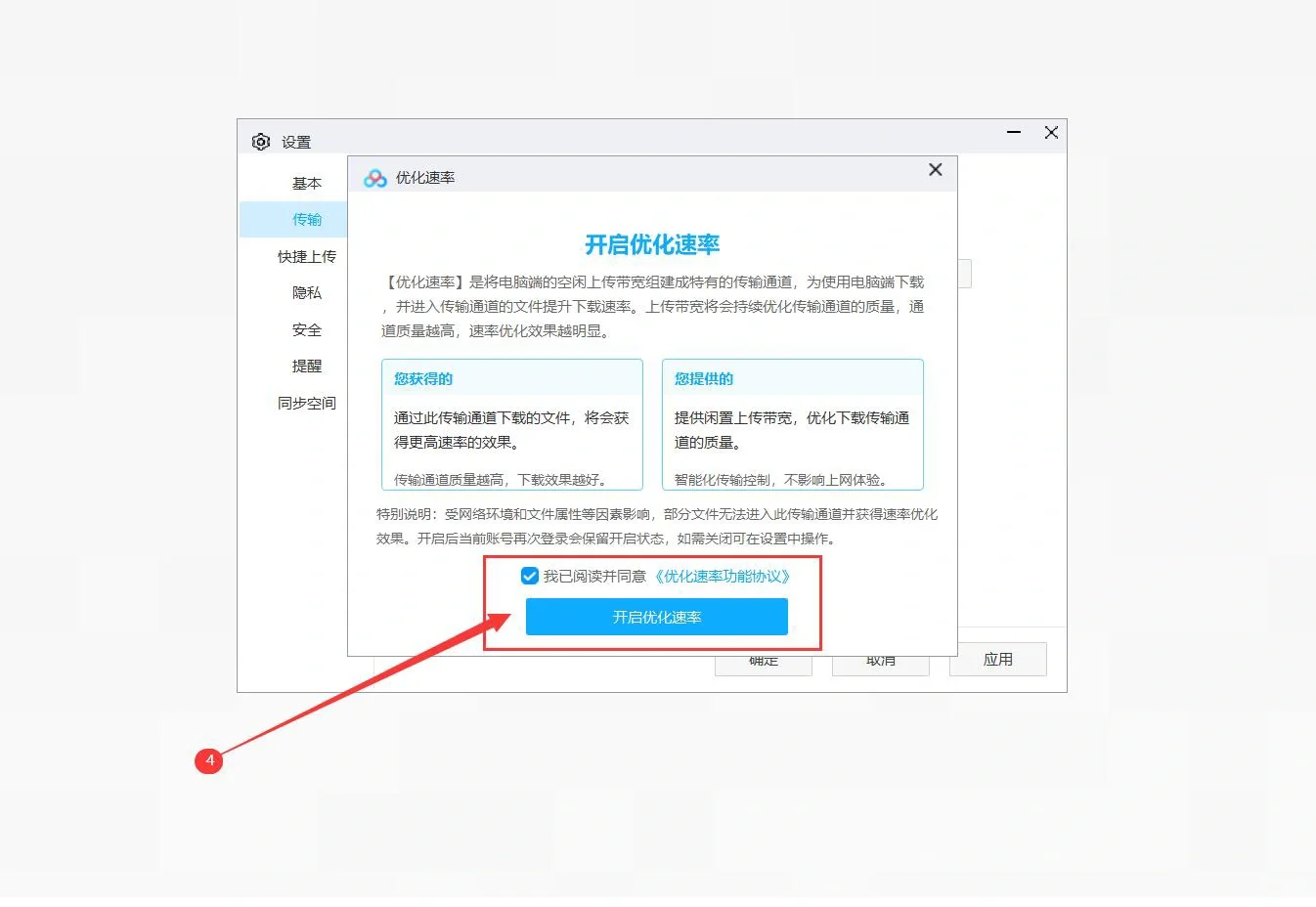Screen dimensions: 1316x907
Task: Click the 您获得的 info panel
Action: [511, 423]
